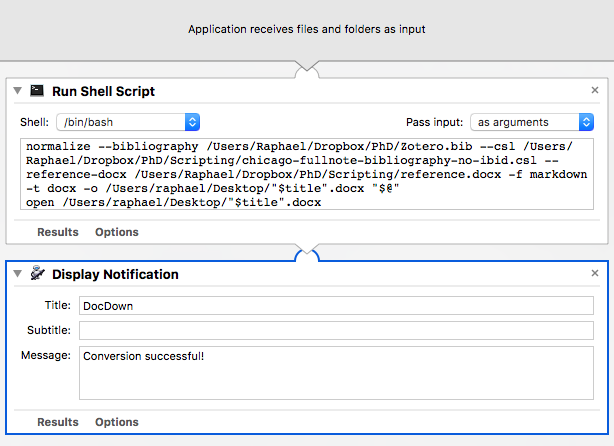Remove the Run Shell Script action
The height and width of the screenshot is (446, 614).
(595, 90)
